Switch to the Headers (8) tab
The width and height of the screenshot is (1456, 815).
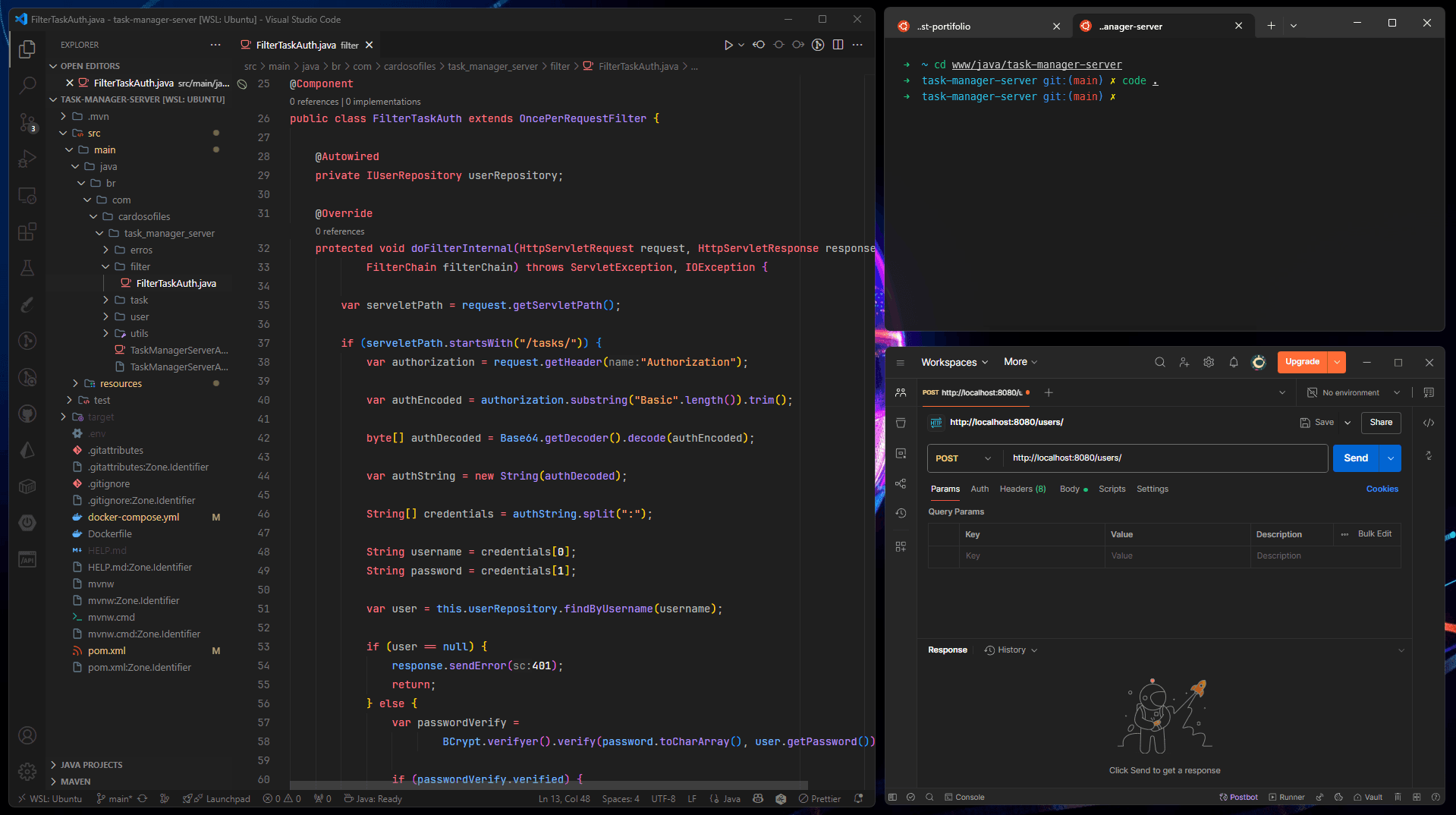(1022, 489)
